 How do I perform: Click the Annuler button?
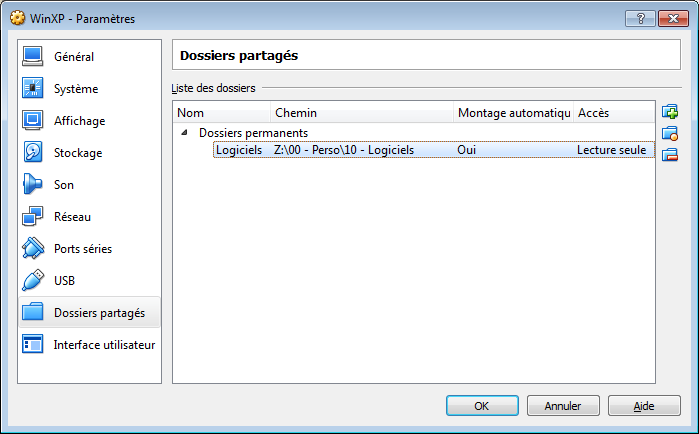click(x=562, y=406)
